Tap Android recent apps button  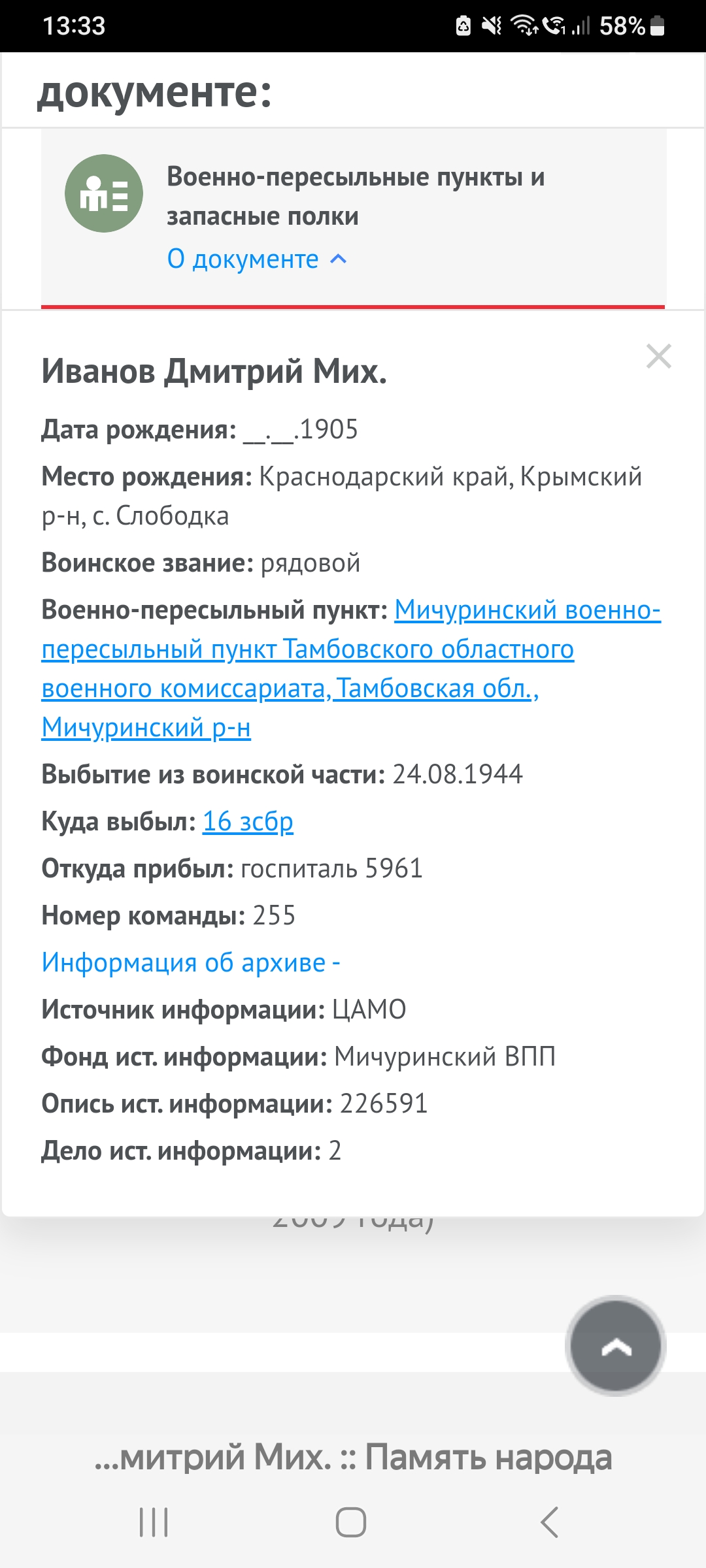coord(154,1522)
